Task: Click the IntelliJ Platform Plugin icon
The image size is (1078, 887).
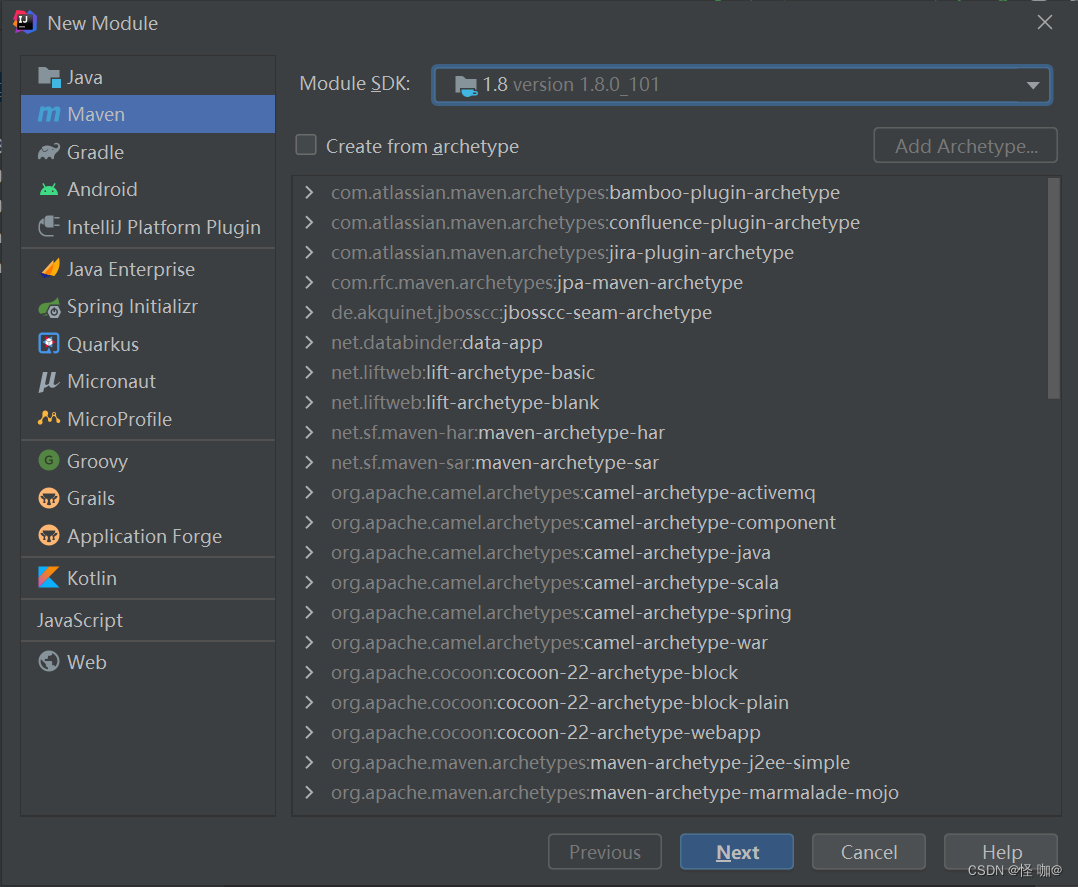Action: tap(49, 226)
